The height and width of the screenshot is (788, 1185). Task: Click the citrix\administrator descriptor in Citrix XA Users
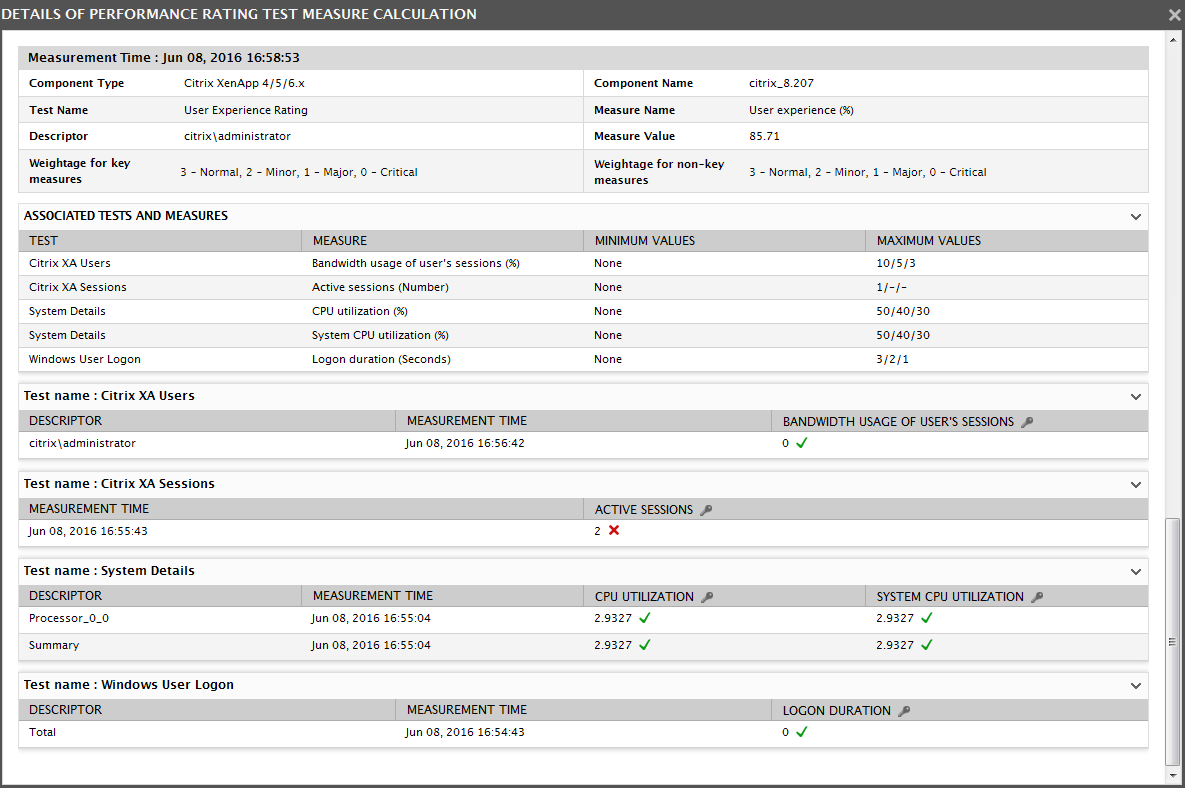pos(82,443)
